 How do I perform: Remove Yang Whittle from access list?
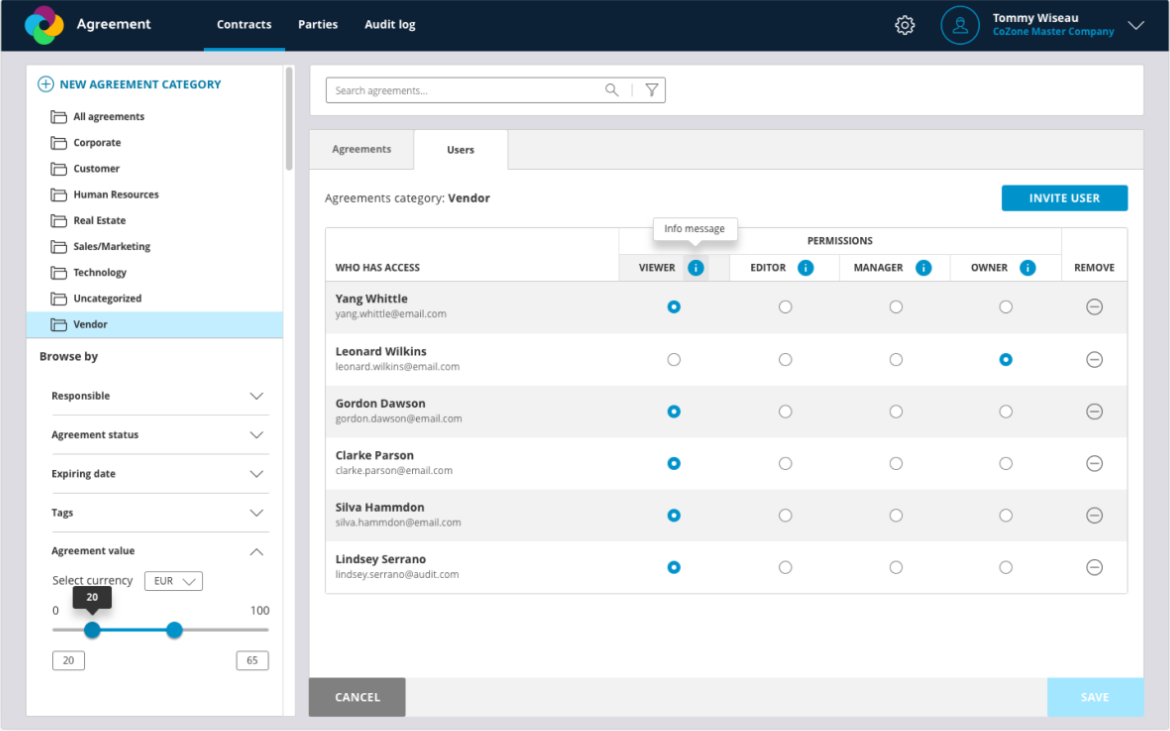coord(1094,307)
